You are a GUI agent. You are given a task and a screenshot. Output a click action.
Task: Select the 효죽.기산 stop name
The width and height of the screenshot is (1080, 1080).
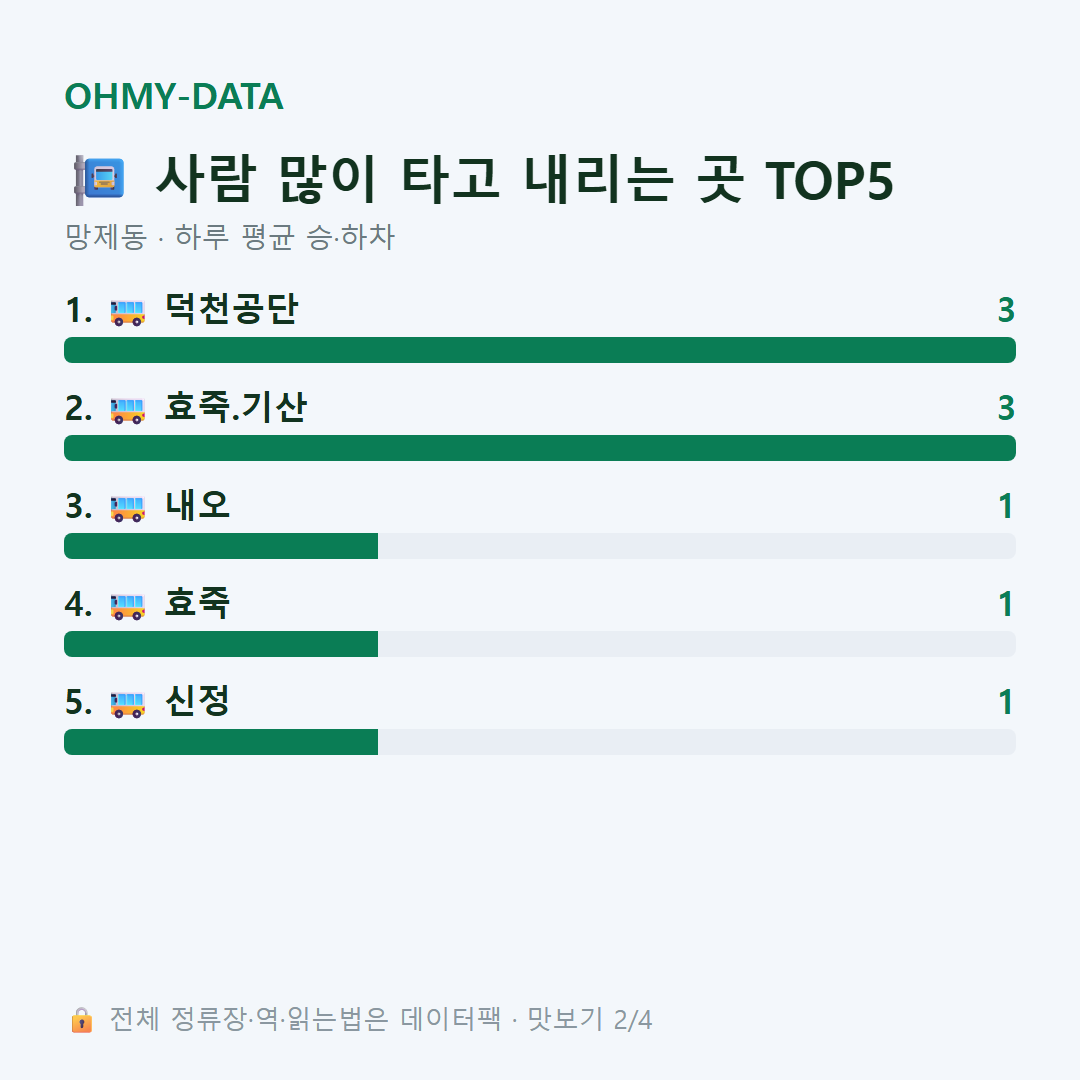pos(236,406)
